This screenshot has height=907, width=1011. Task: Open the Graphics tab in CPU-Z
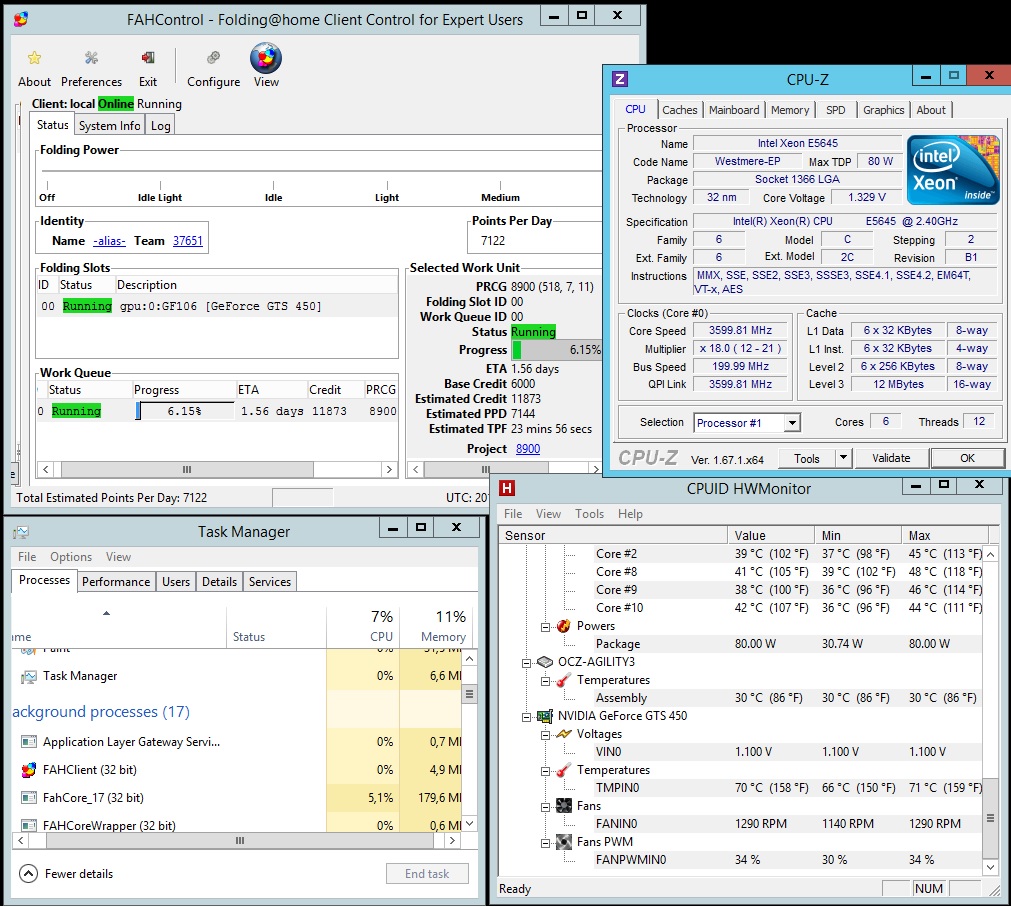883,110
